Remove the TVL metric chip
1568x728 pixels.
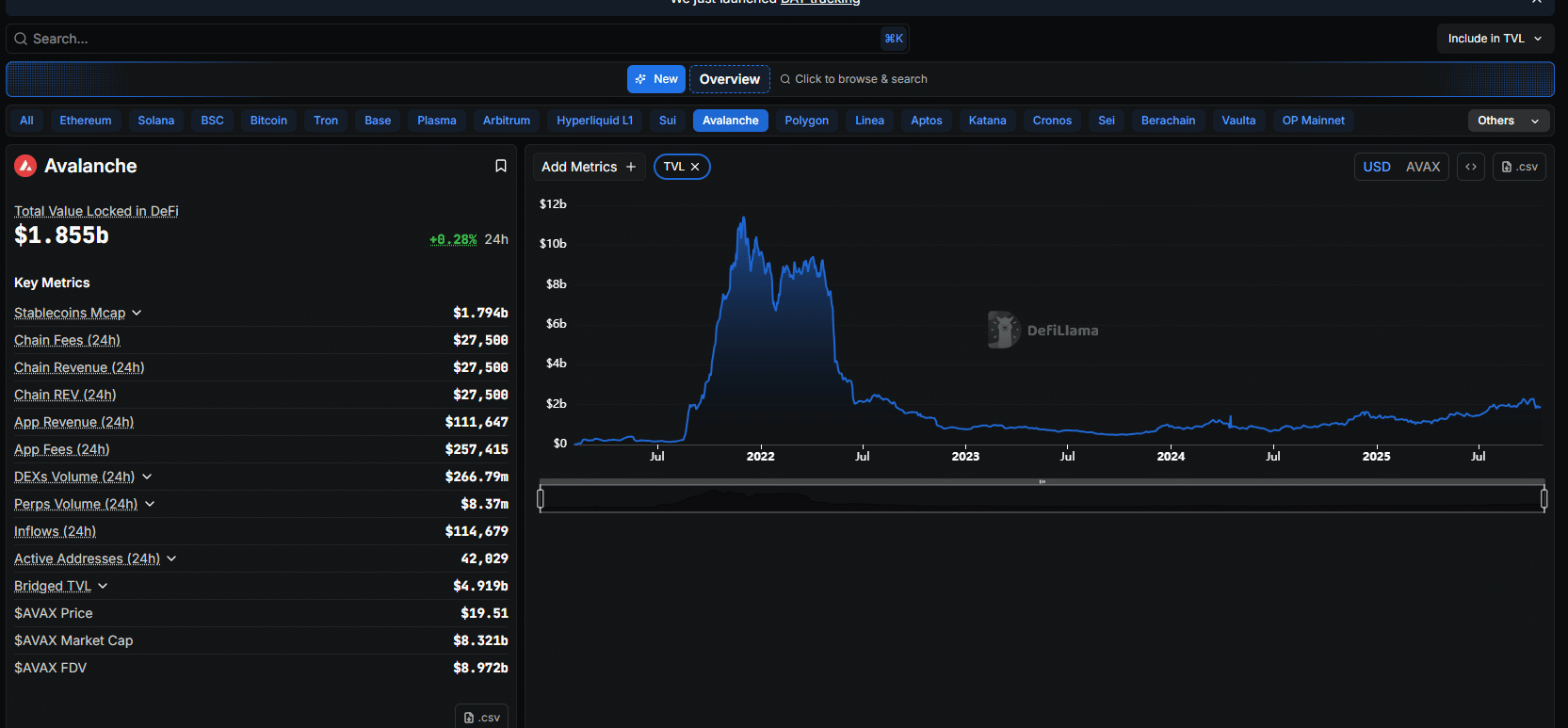(x=695, y=167)
